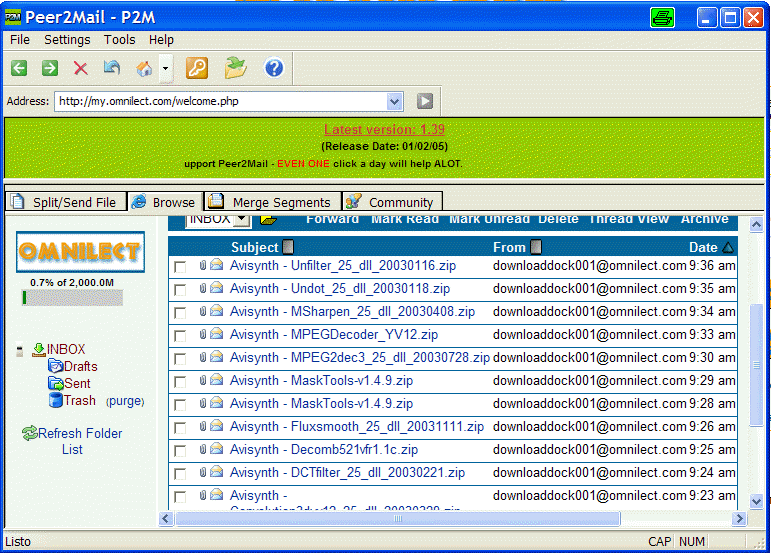Click the attachment clip icon of MSharpen message
This screenshot has width=771, height=553.
coord(203,311)
